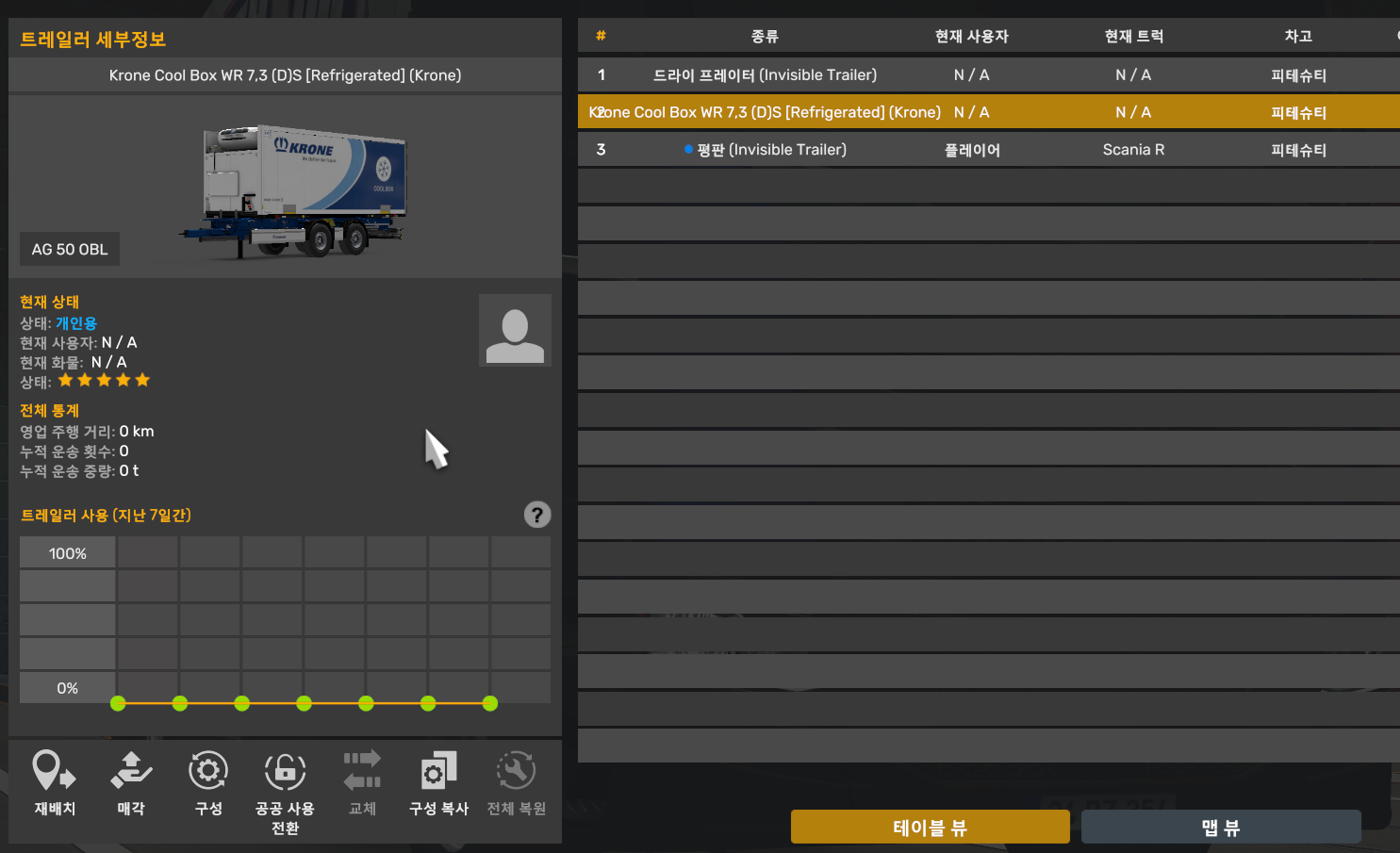
Task: Click the 영업 주행 거리 0 km stat
Action: (87, 432)
